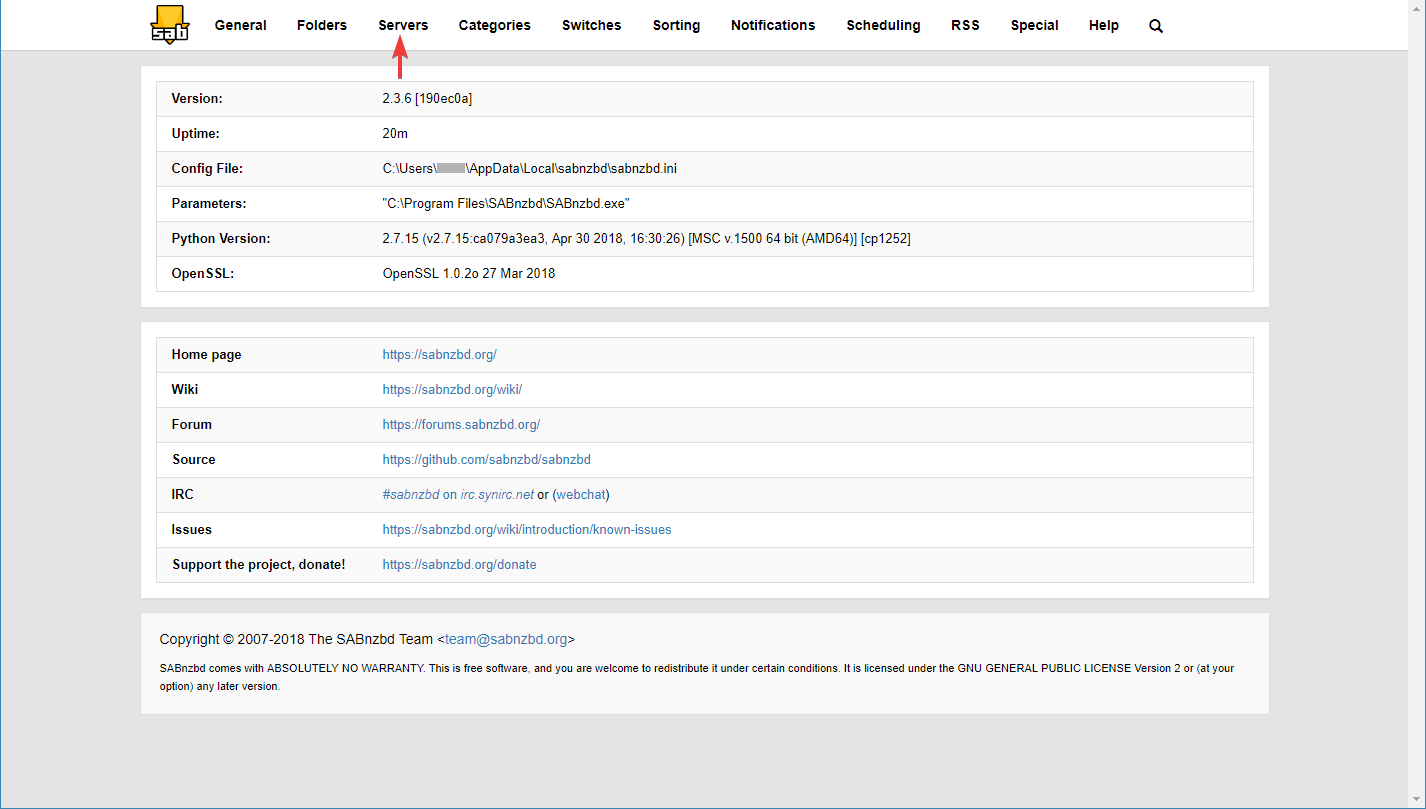This screenshot has height=809, width=1426.
Task: Click the Parameters label
Action: tap(209, 203)
